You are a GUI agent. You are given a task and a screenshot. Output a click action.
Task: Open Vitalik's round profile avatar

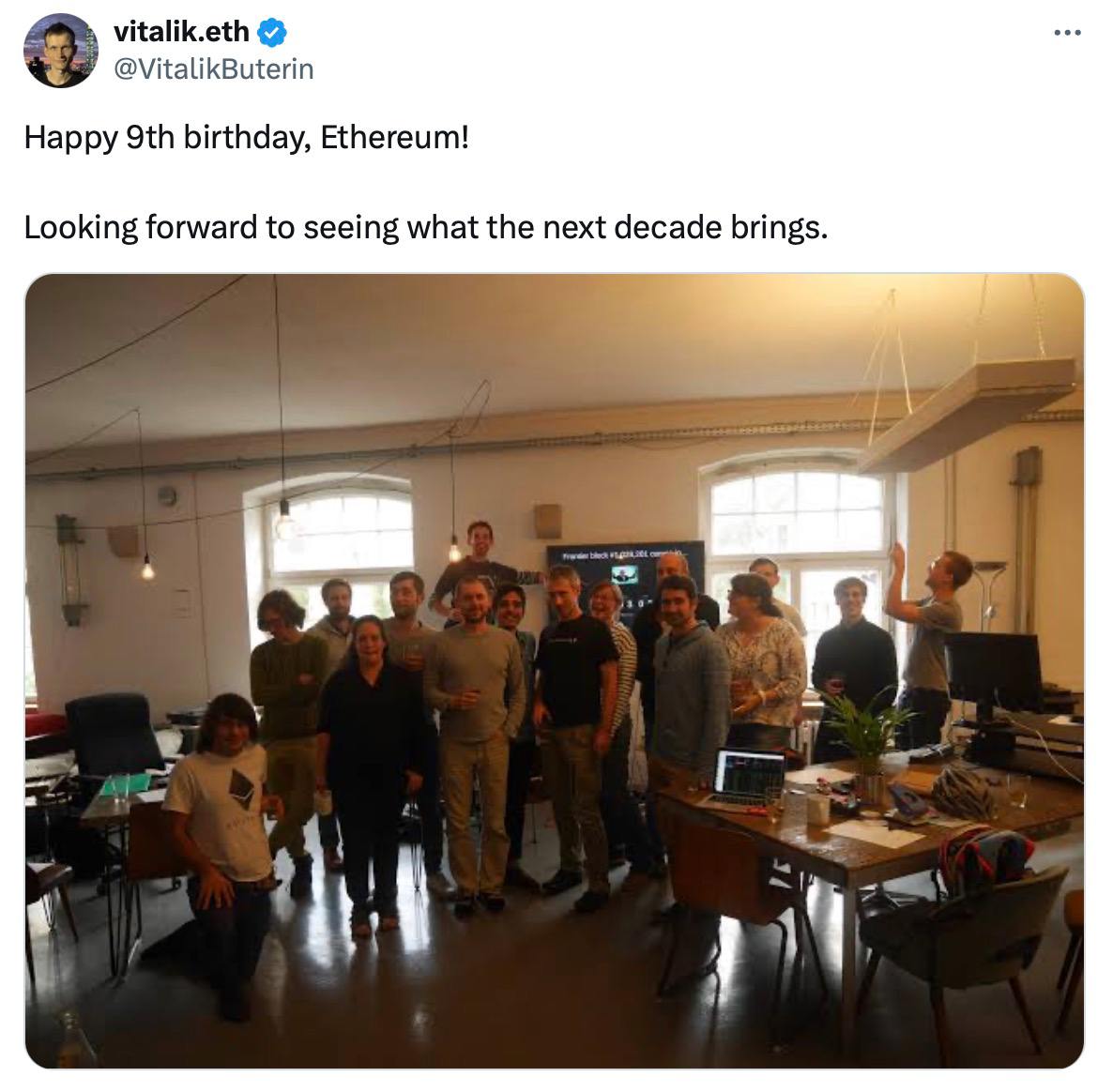point(60,51)
